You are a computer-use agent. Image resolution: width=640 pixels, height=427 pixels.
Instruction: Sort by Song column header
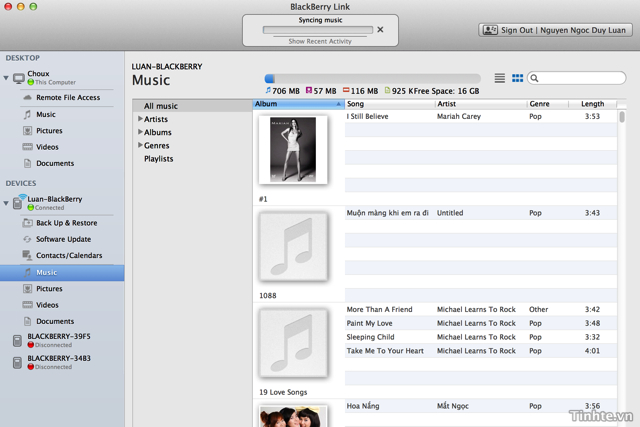click(390, 104)
